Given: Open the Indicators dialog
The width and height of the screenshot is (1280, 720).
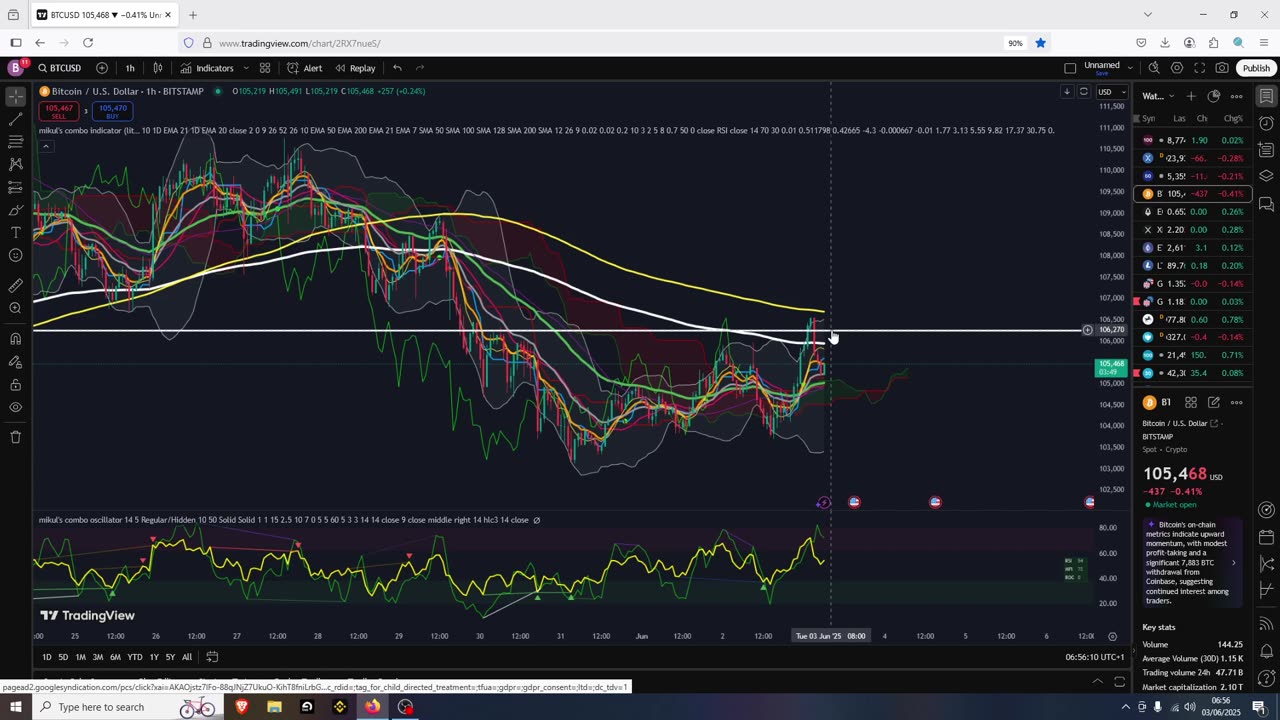Looking at the screenshot, I should pyautogui.click(x=207, y=68).
